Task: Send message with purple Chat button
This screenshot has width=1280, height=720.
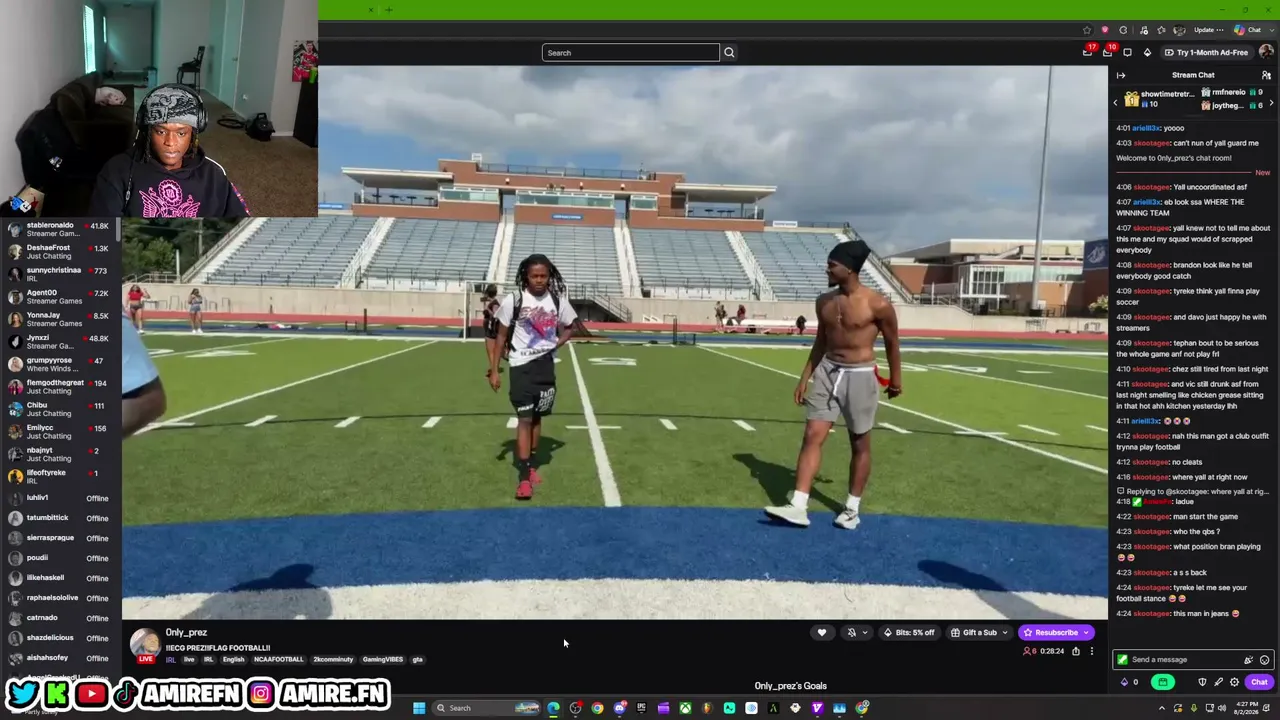Action: [1259, 682]
